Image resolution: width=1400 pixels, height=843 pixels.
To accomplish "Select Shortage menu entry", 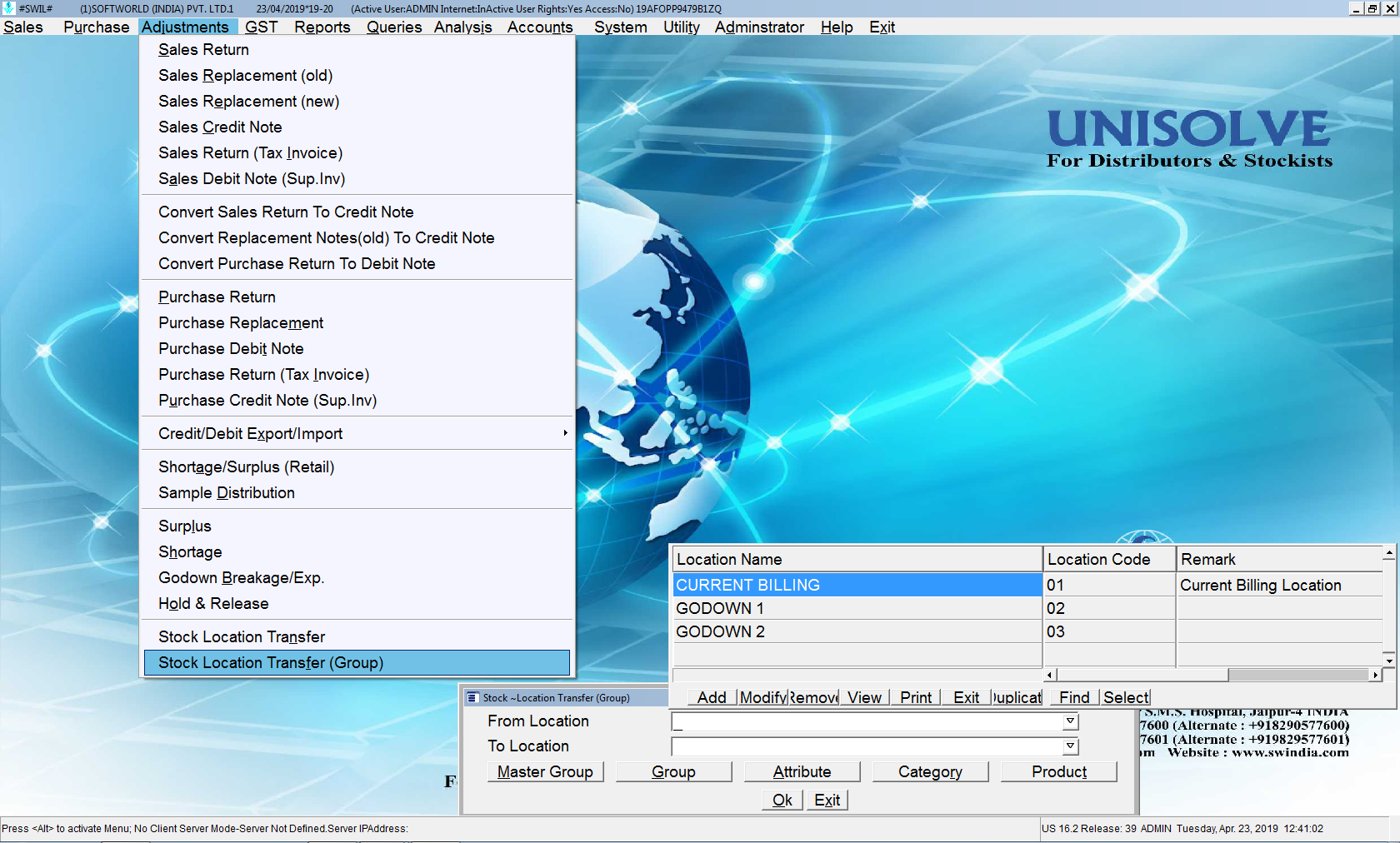I will [x=357, y=552].
